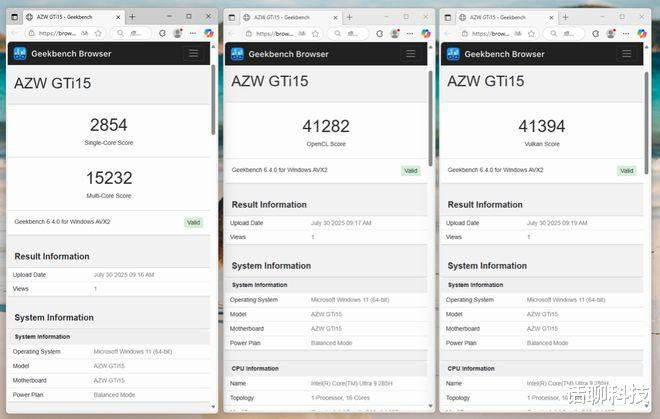Screen dimensions: 660x419
Task: Click upload date July 30 2025 09:16 AM
Action: 124,275
